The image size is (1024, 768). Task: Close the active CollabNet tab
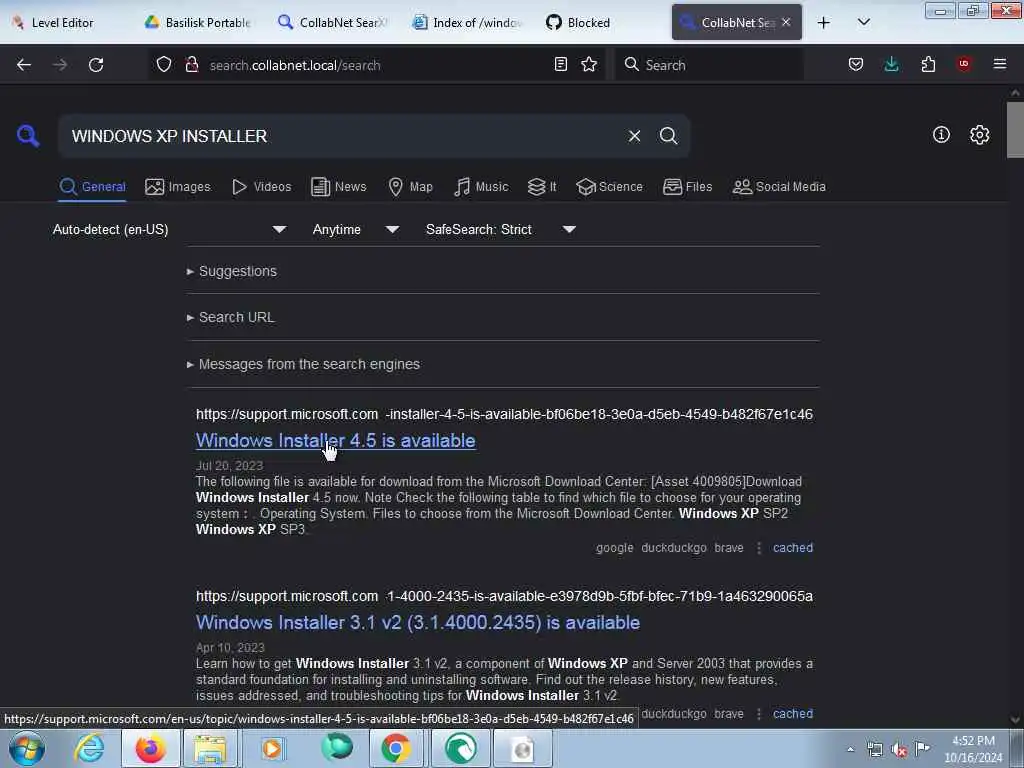[786, 22]
